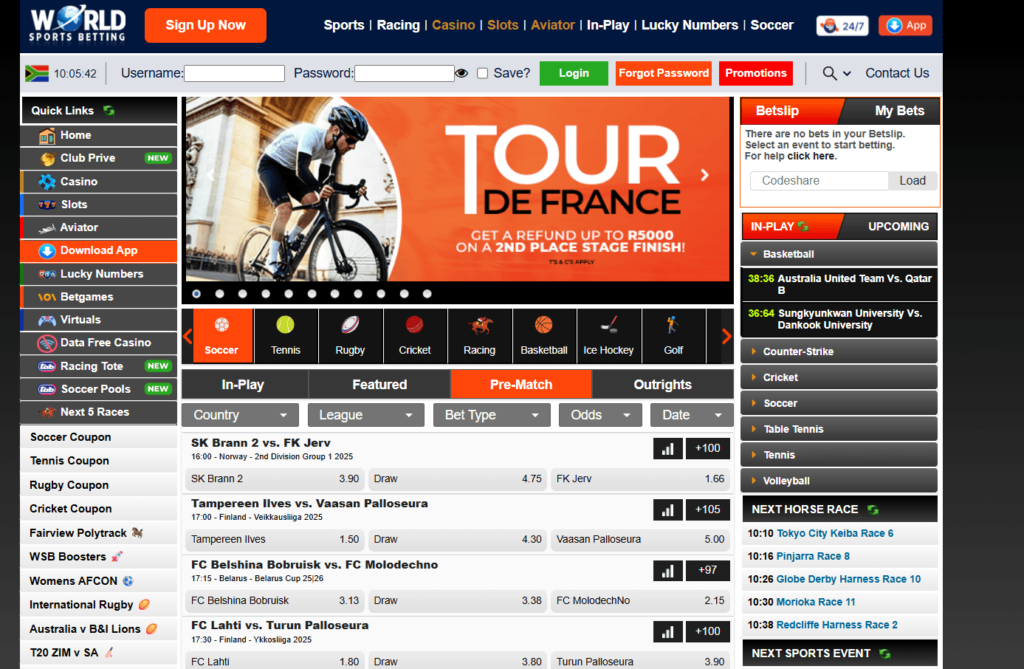
Task: Focus the Username input field
Action: pos(234,73)
